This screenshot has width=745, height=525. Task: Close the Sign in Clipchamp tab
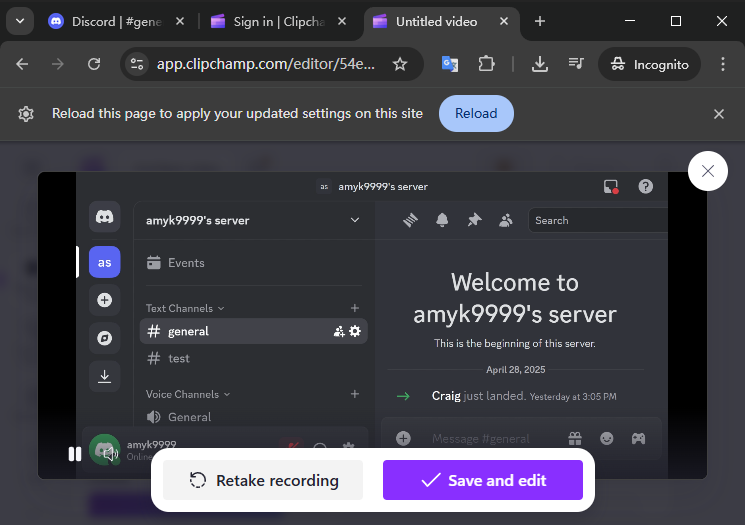click(x=342, y=21)
